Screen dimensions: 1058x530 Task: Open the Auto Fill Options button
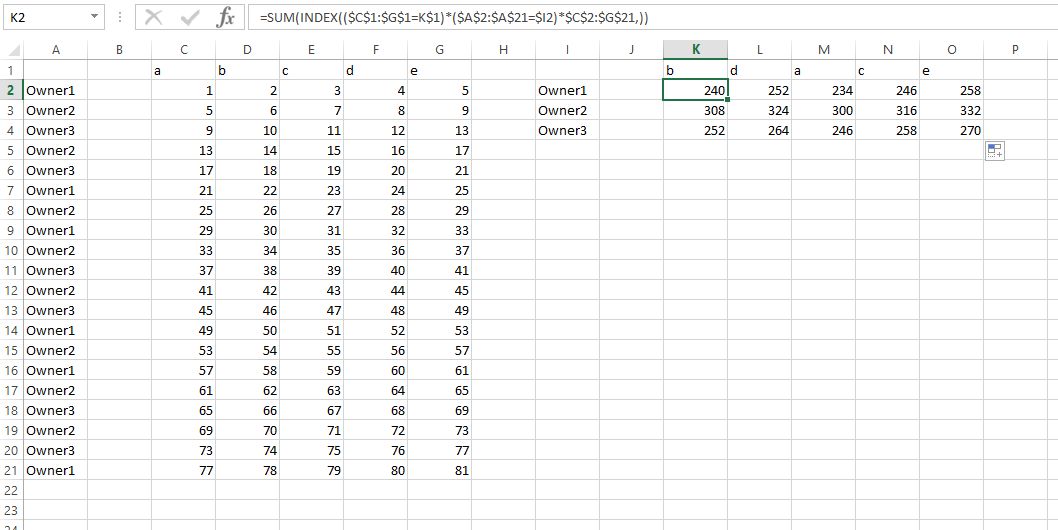coord(994,151)
